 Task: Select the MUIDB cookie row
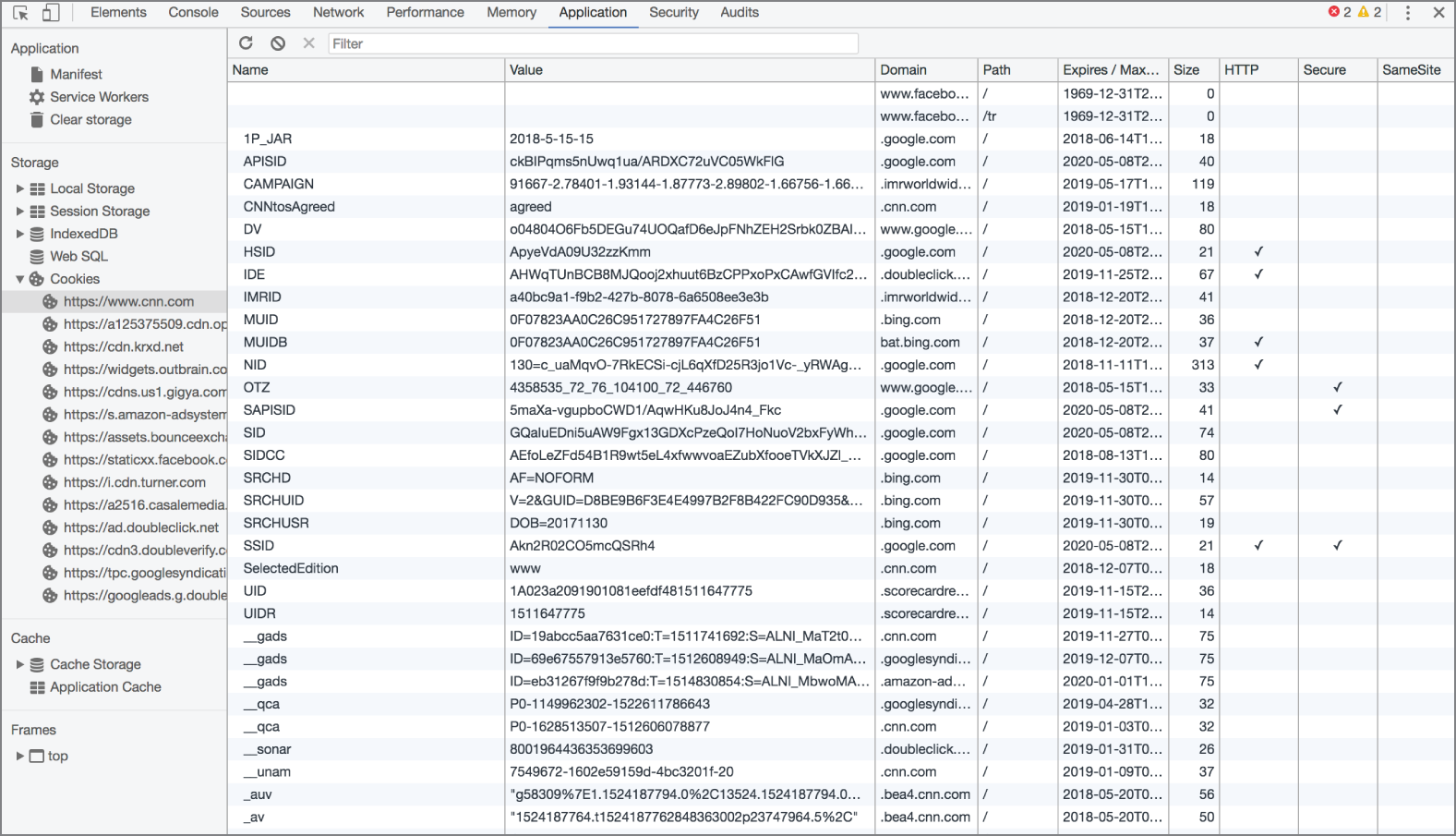point(840,342)
